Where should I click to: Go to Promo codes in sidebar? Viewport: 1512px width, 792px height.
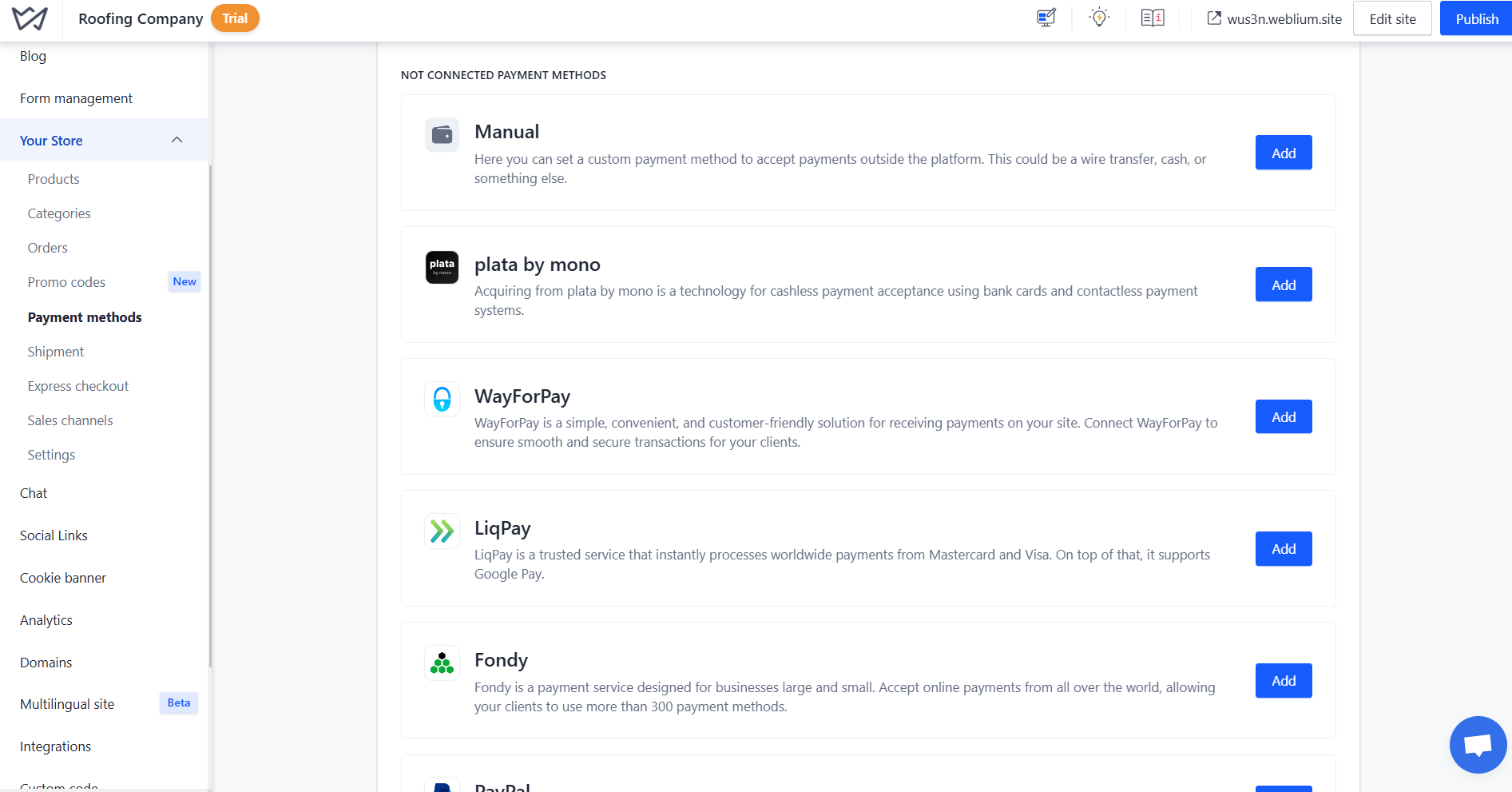point(66,282)
